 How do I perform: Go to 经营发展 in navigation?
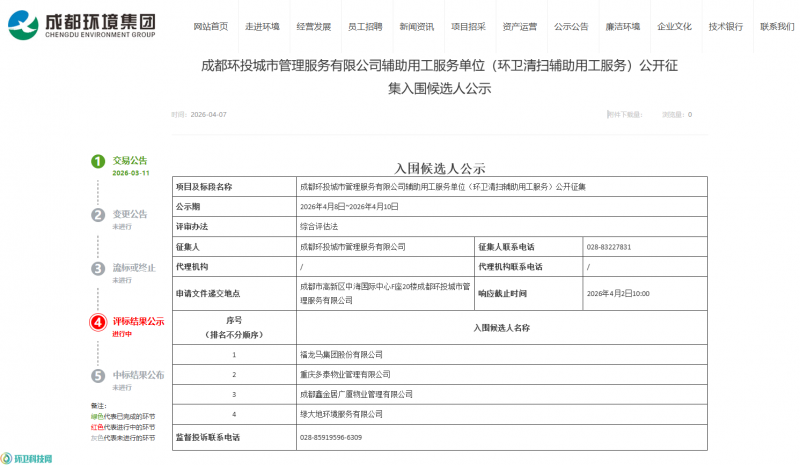314,26
